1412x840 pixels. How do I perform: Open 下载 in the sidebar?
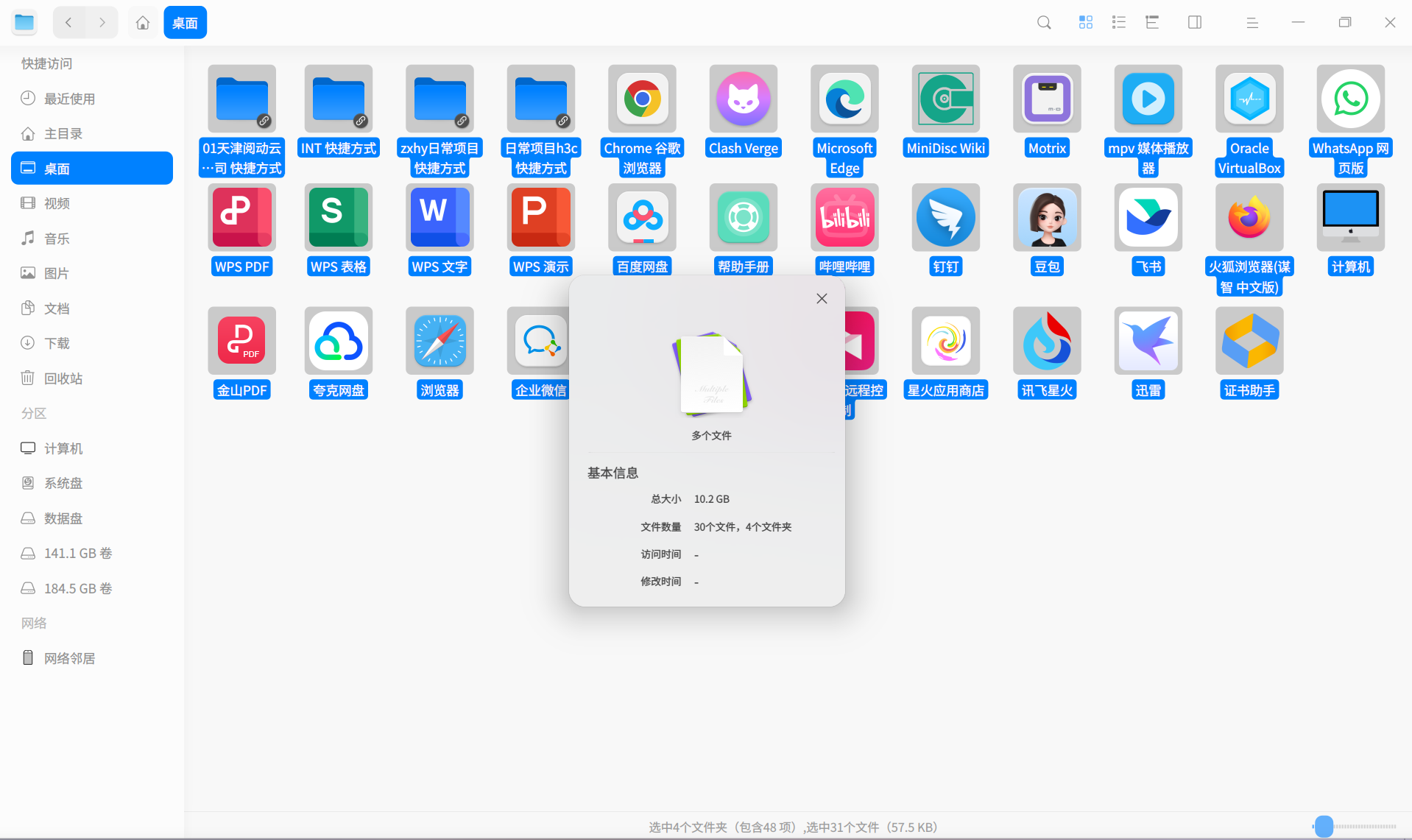click(92, 343)
